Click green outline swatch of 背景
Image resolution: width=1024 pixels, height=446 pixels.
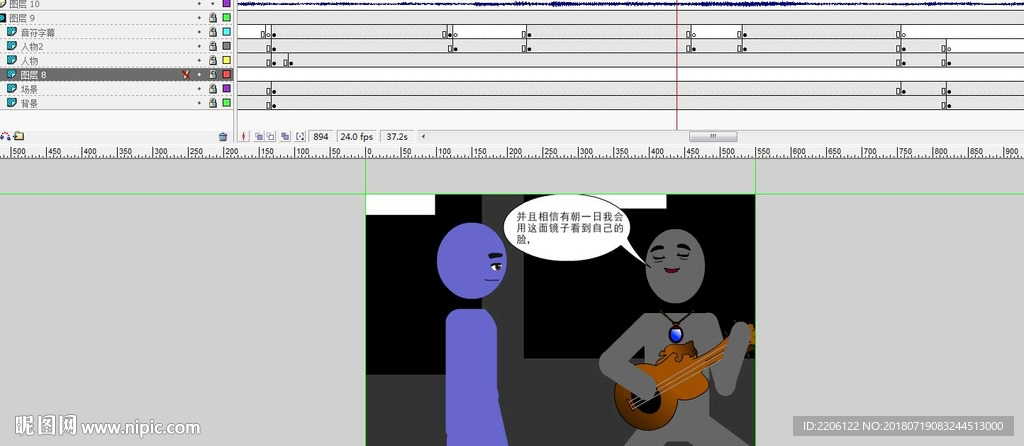coord(227,103)
